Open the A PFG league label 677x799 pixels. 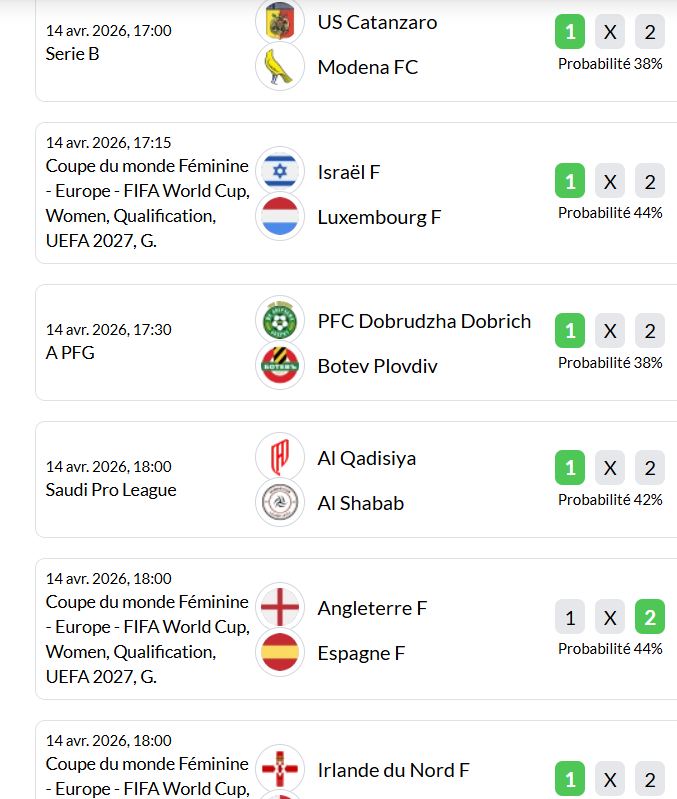tap(70, 353)
